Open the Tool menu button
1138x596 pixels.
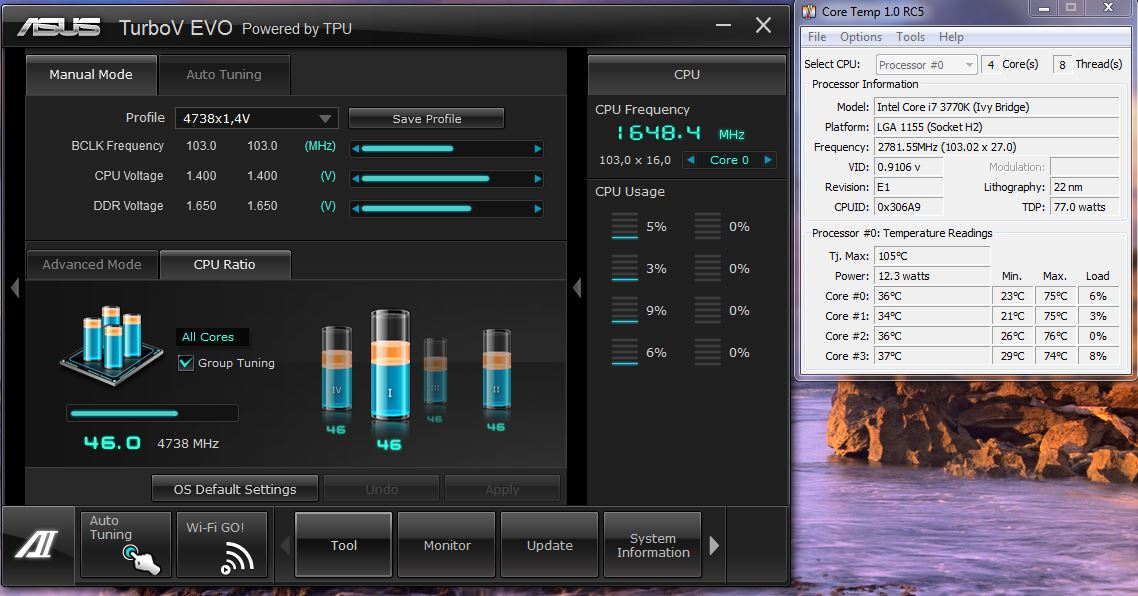pos(343,544)
